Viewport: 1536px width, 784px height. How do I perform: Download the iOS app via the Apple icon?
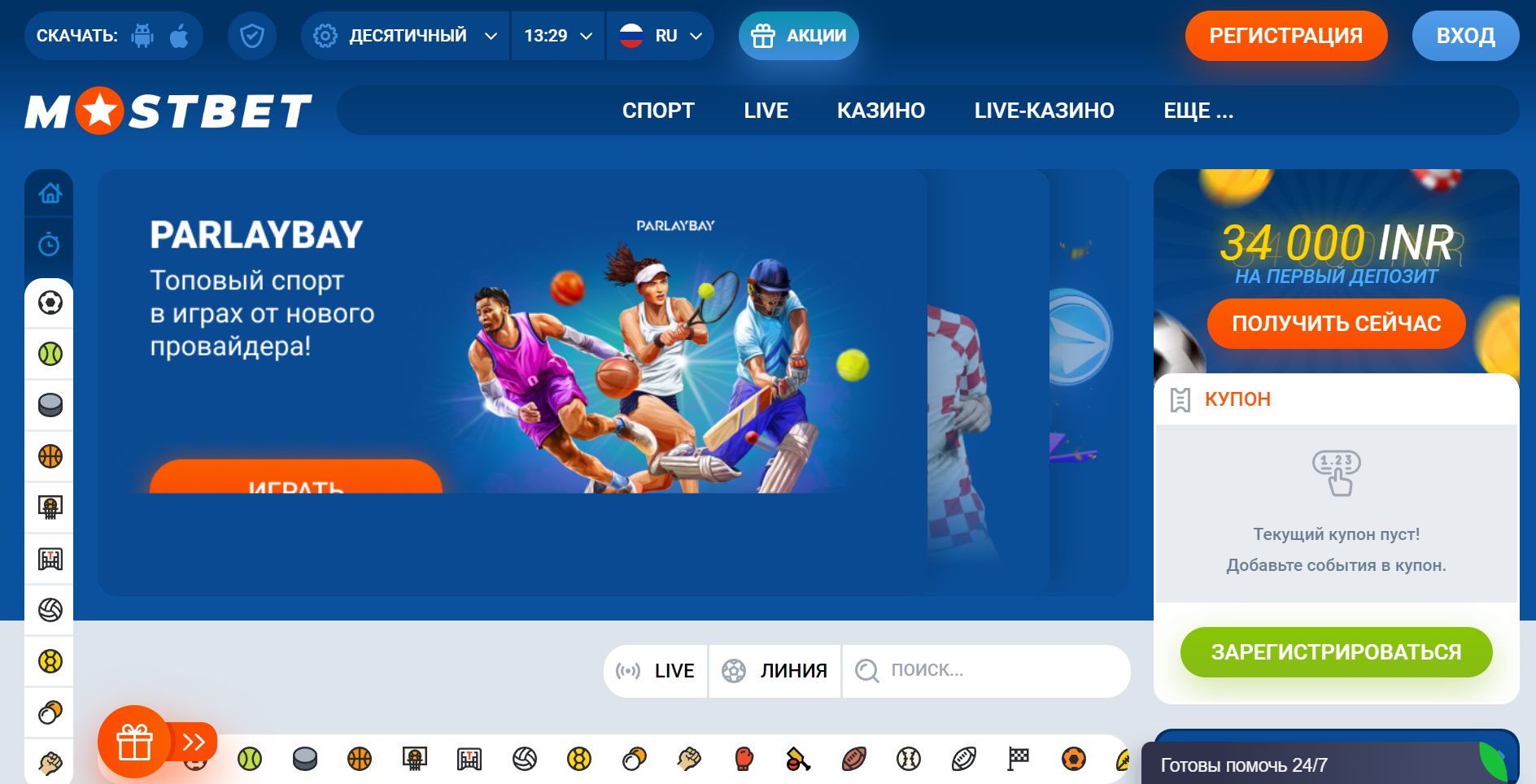tap(179, 36)
